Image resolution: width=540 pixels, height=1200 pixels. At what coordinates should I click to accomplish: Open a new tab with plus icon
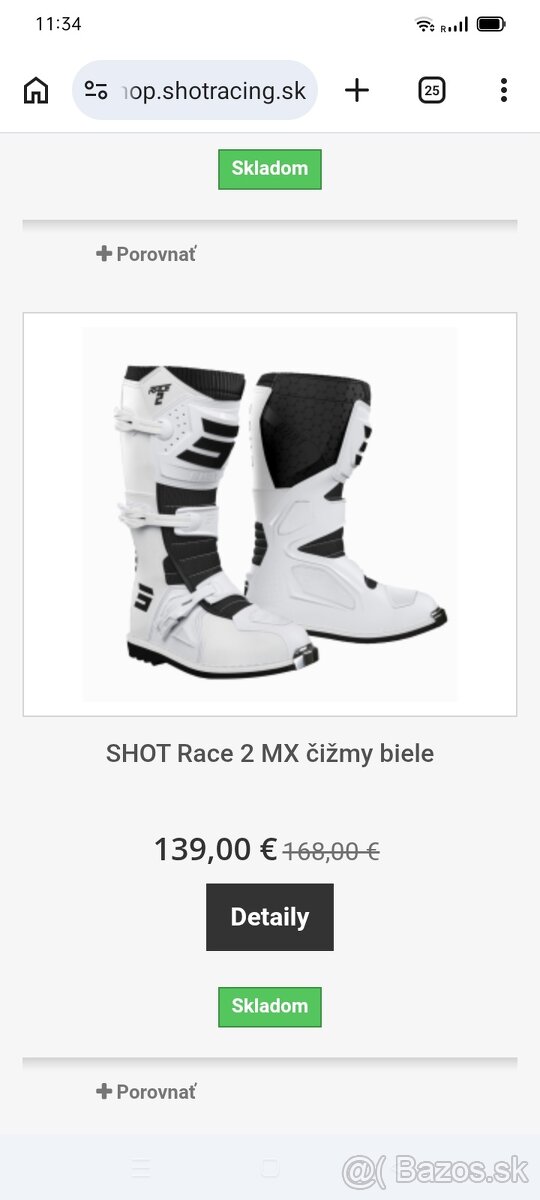[x=357, y=91]
